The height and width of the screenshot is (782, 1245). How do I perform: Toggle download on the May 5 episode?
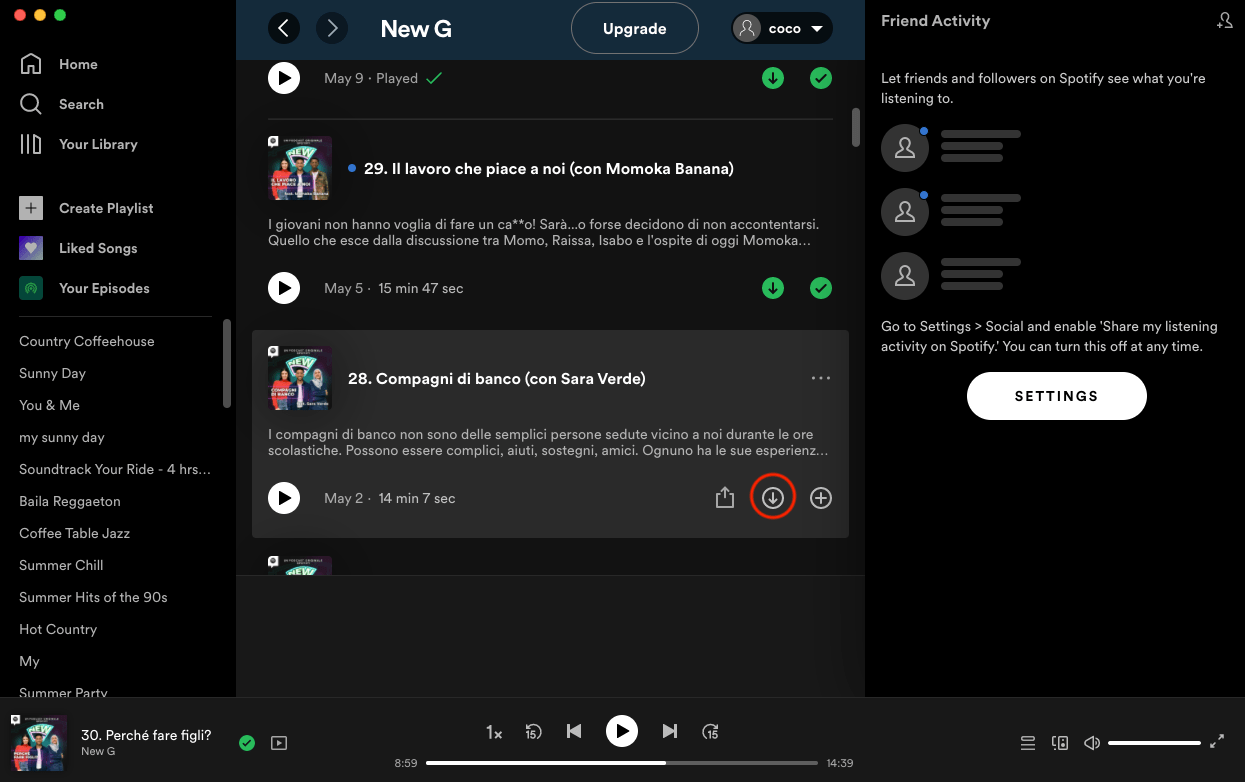(x=773, y=288)
